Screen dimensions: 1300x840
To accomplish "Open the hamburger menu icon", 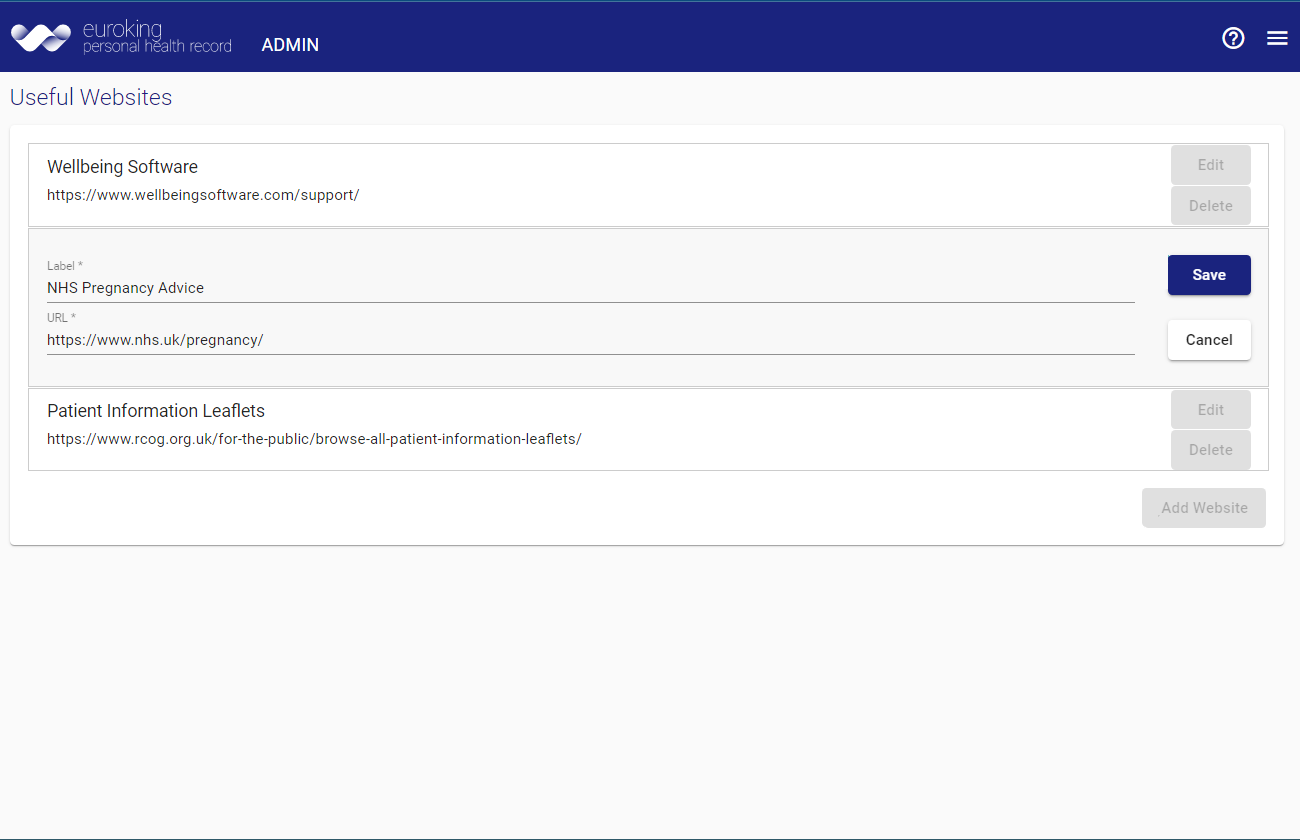I will (1277, 38).
